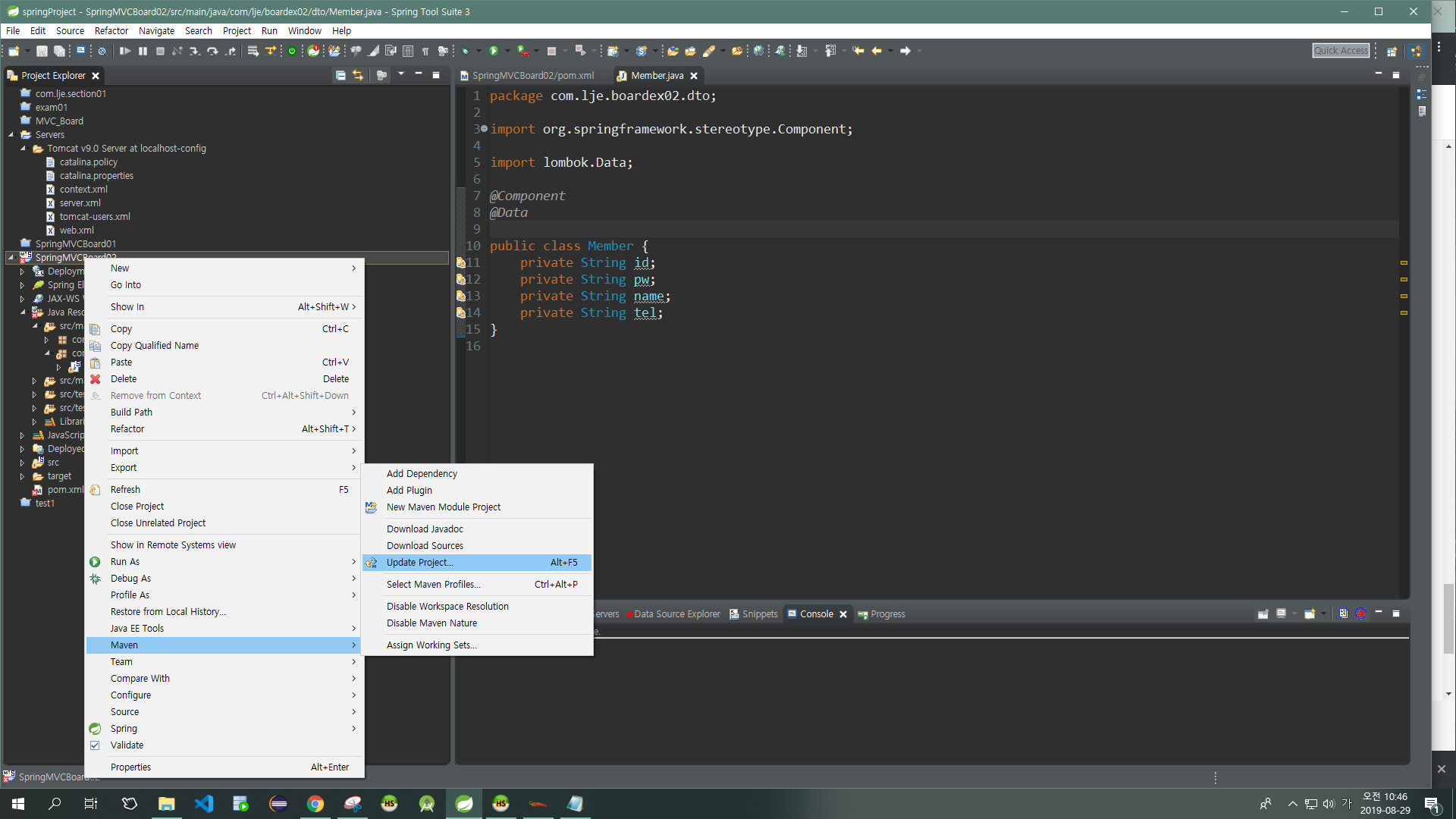Toggle the Validate checkbox menu item
Screen dimensions: 1456x819
(x=127, y=745)
